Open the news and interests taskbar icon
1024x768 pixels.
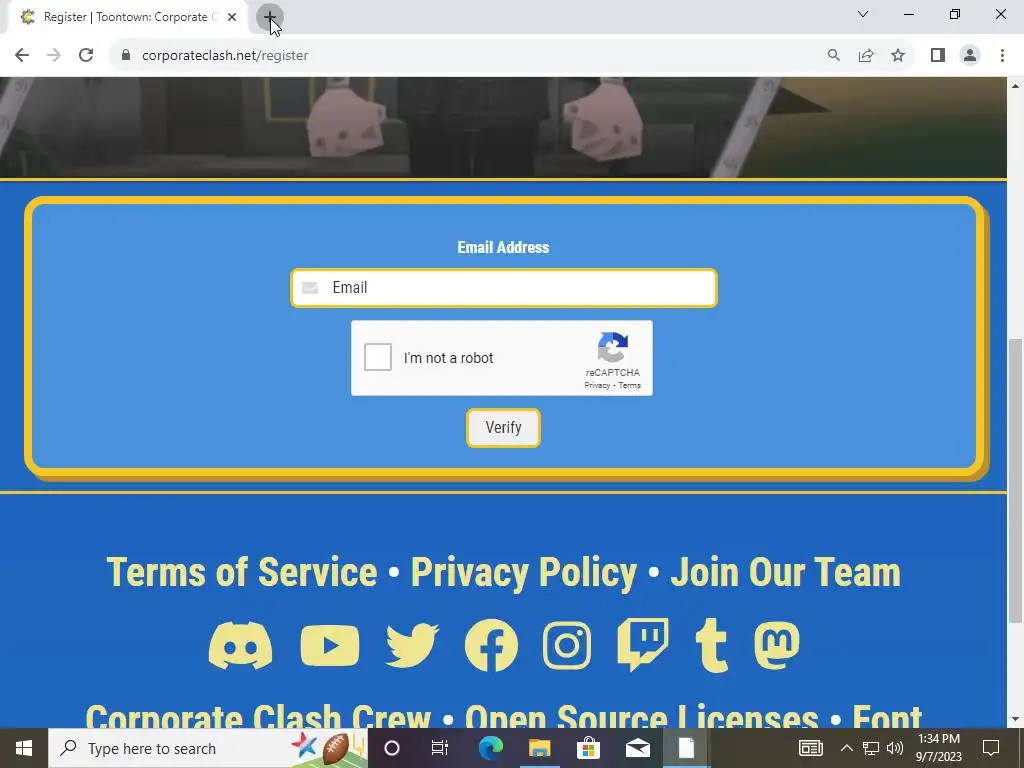tap(810, 748)
